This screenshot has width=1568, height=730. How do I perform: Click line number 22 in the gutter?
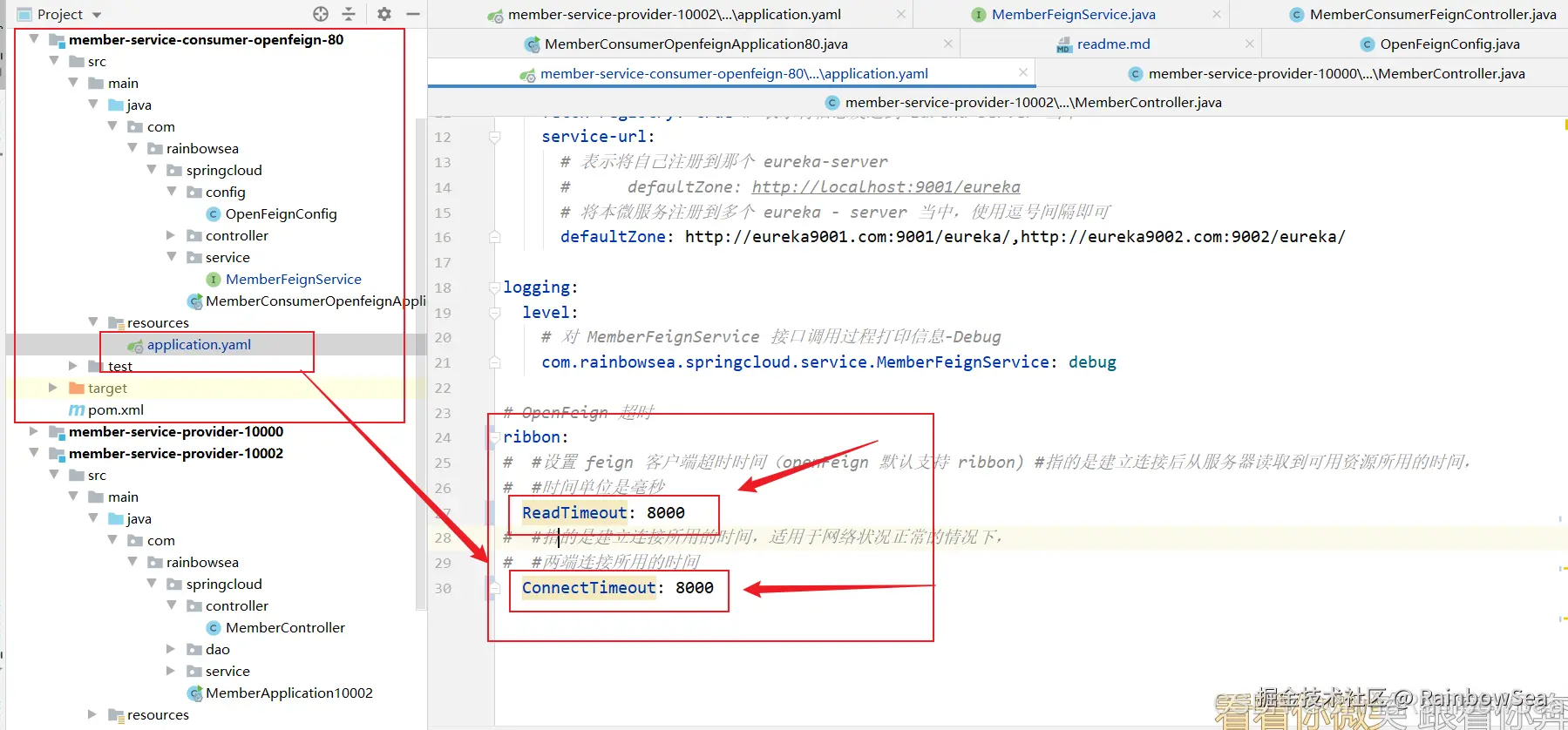tap(443, 388)
